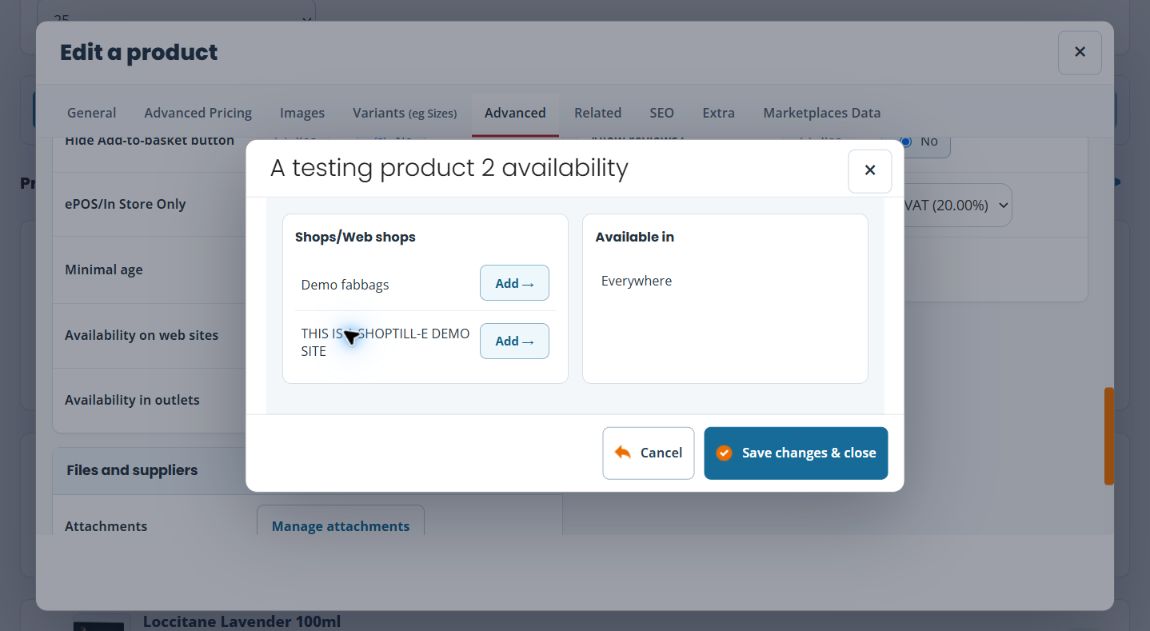The image size is (1150, 631).
Task: Click THIS IS SHOPTILL-E DEMO SITE text
Action: [x=385, y=342]
